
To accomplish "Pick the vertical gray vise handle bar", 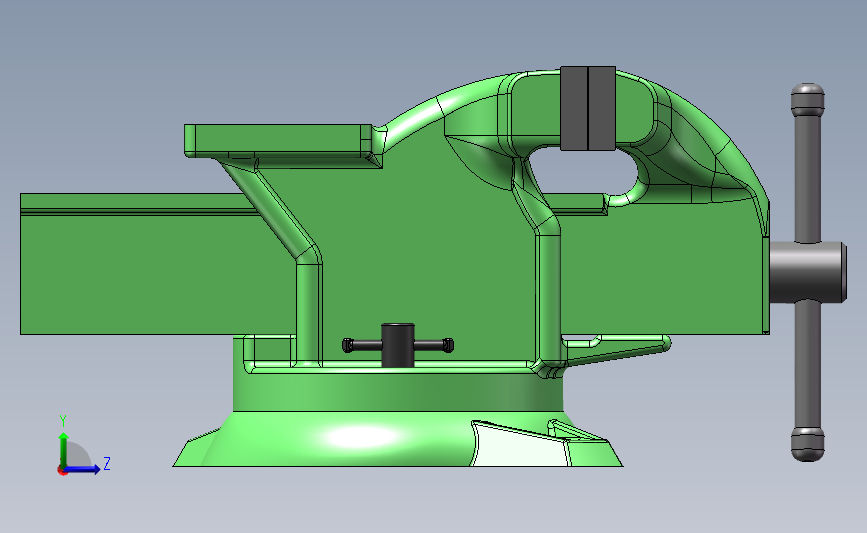I will [808, 273].
